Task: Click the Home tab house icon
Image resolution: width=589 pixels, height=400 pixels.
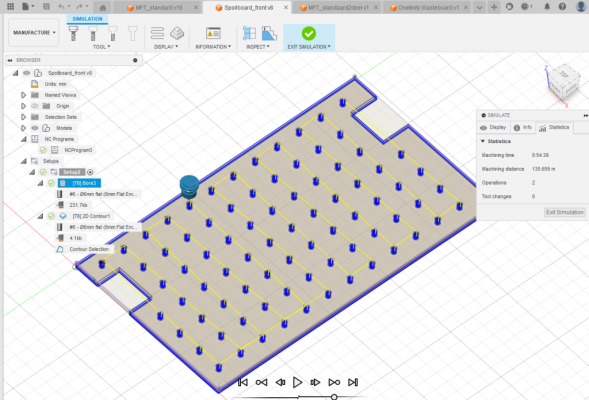Action: (103, 8)
